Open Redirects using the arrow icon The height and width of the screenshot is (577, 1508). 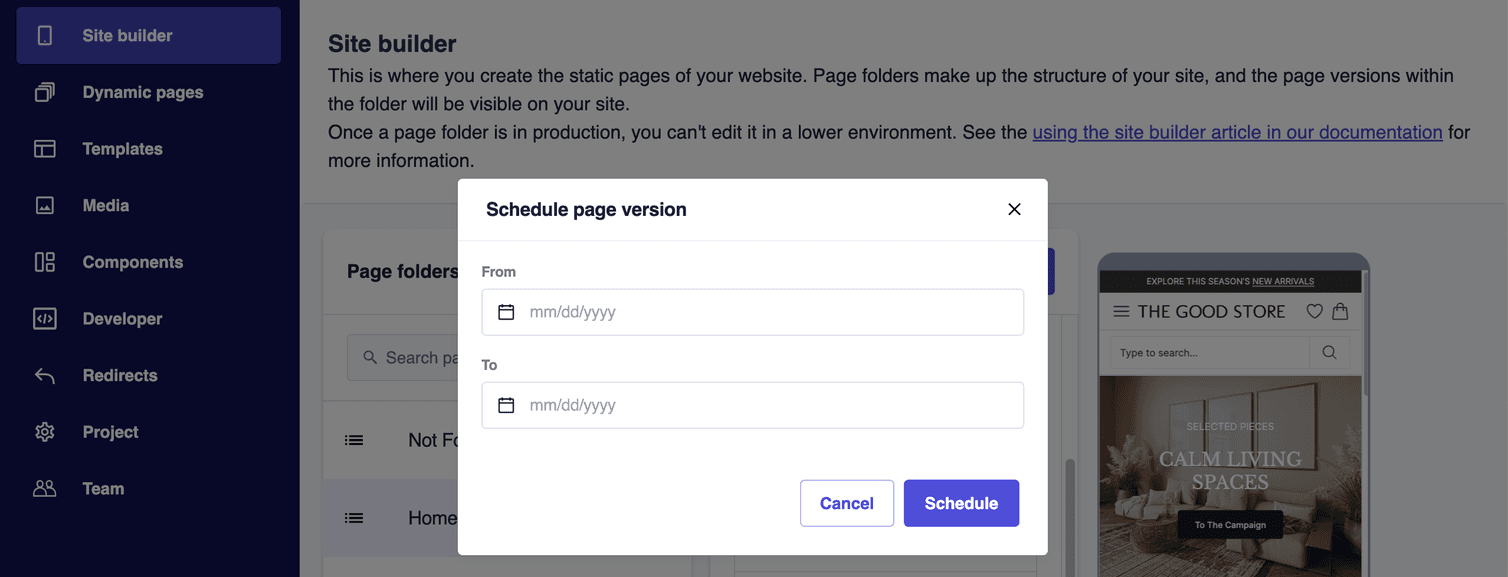45,376
